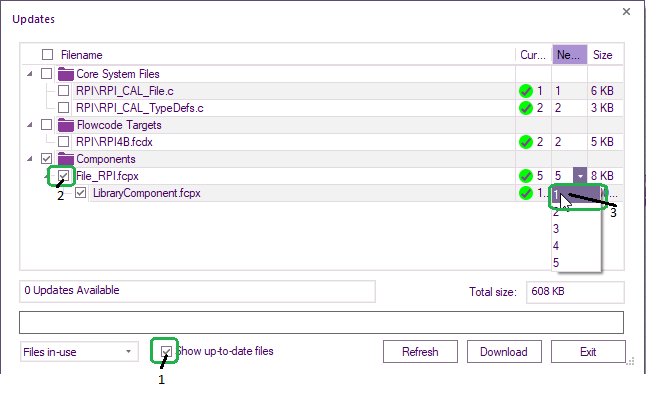The height and width of the screenshot is (394, 653).
Task: Click the Components label
Action: (106, 159)
